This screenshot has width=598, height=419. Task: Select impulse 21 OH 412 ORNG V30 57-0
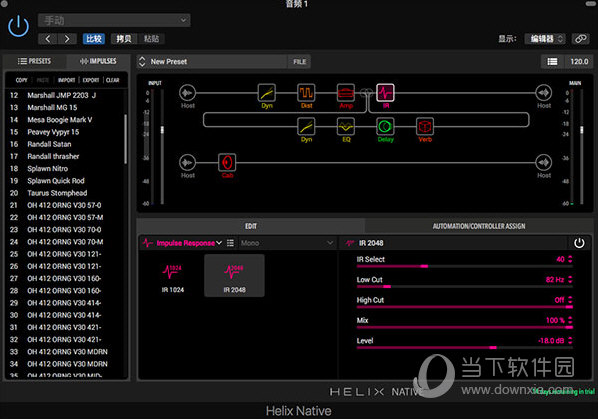pos(65,205)
